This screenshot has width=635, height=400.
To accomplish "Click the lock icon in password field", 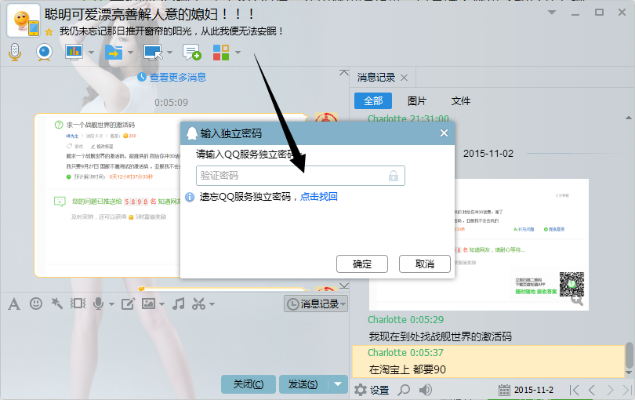I will 393,176.
